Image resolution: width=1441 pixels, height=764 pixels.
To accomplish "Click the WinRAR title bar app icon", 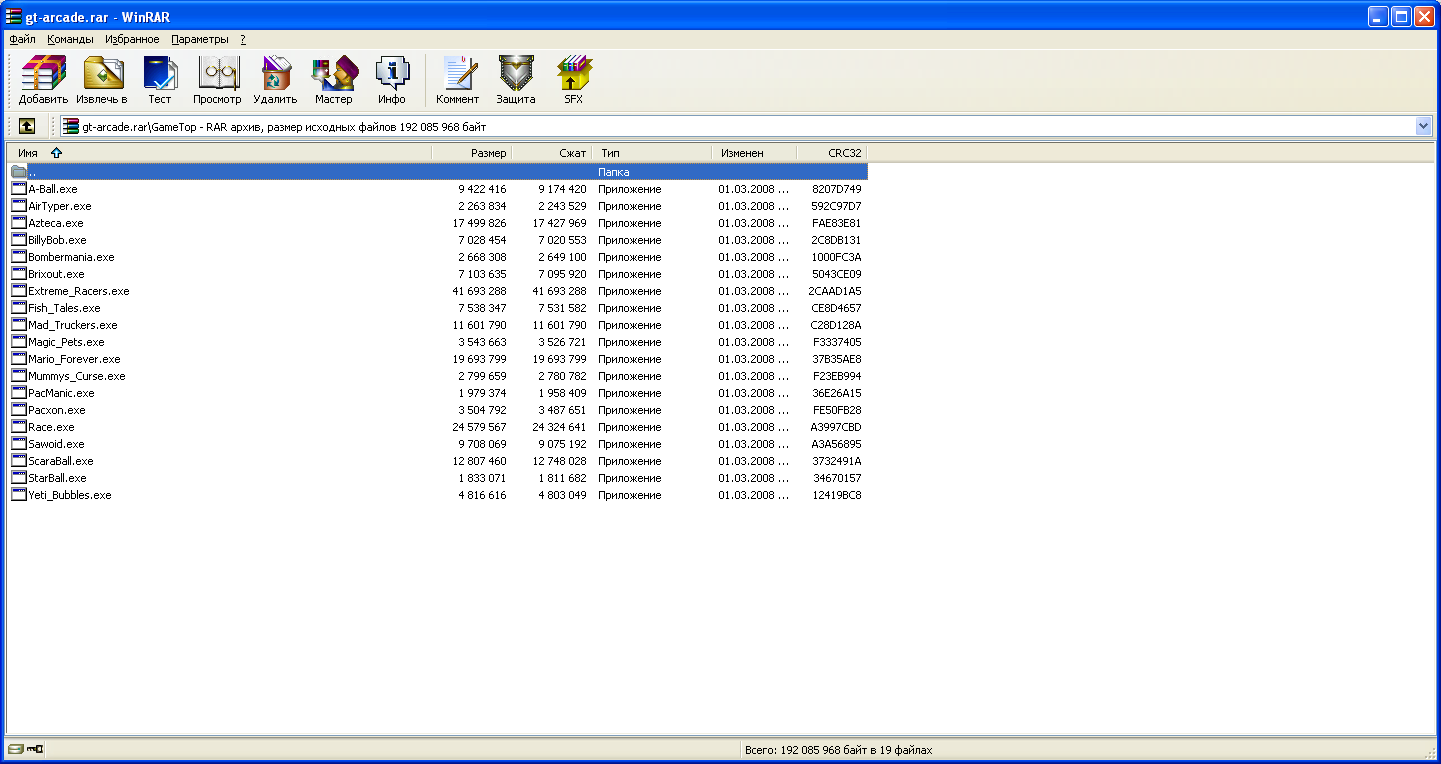I will (x=14, y=15).
